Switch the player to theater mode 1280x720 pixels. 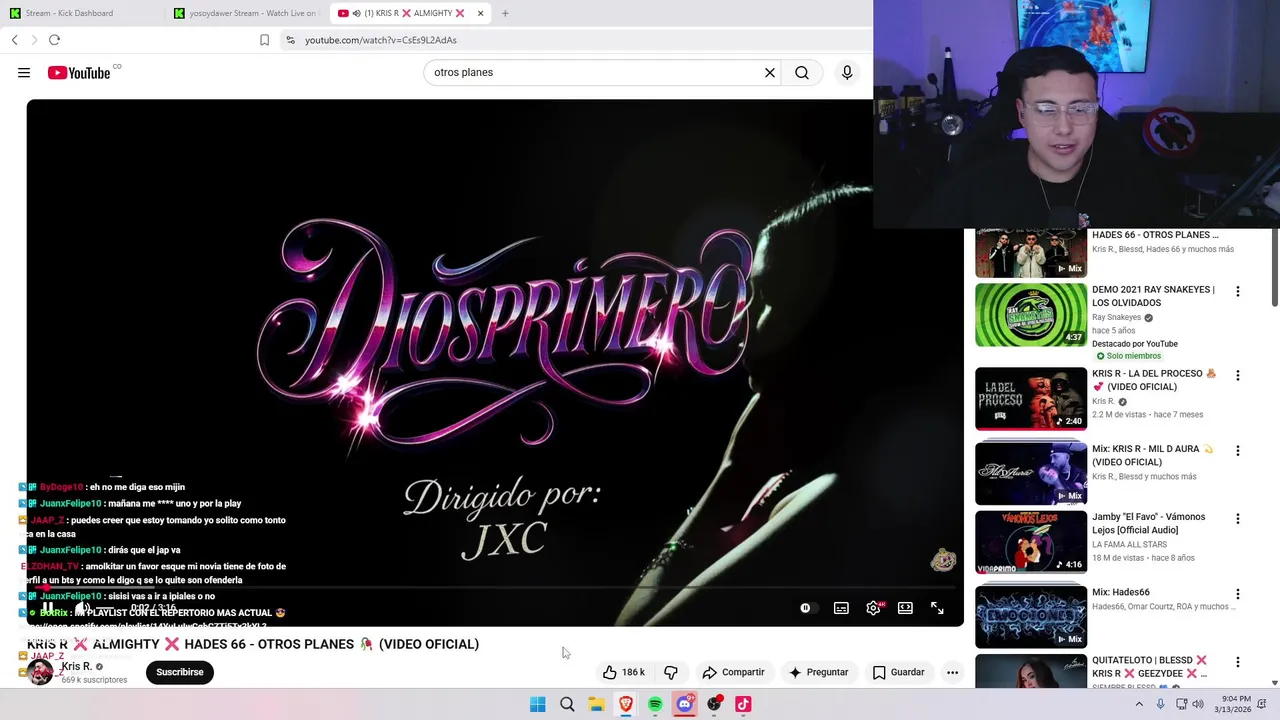[905, 608]
